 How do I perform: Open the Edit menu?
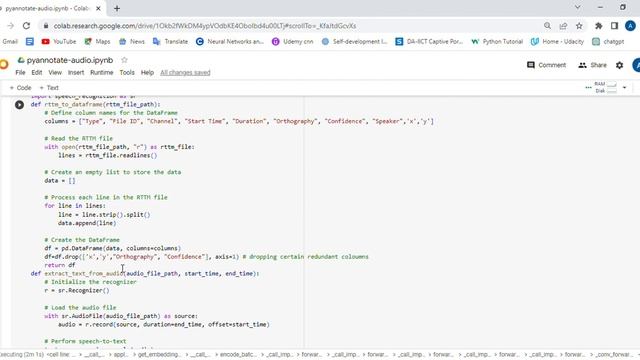37,73
